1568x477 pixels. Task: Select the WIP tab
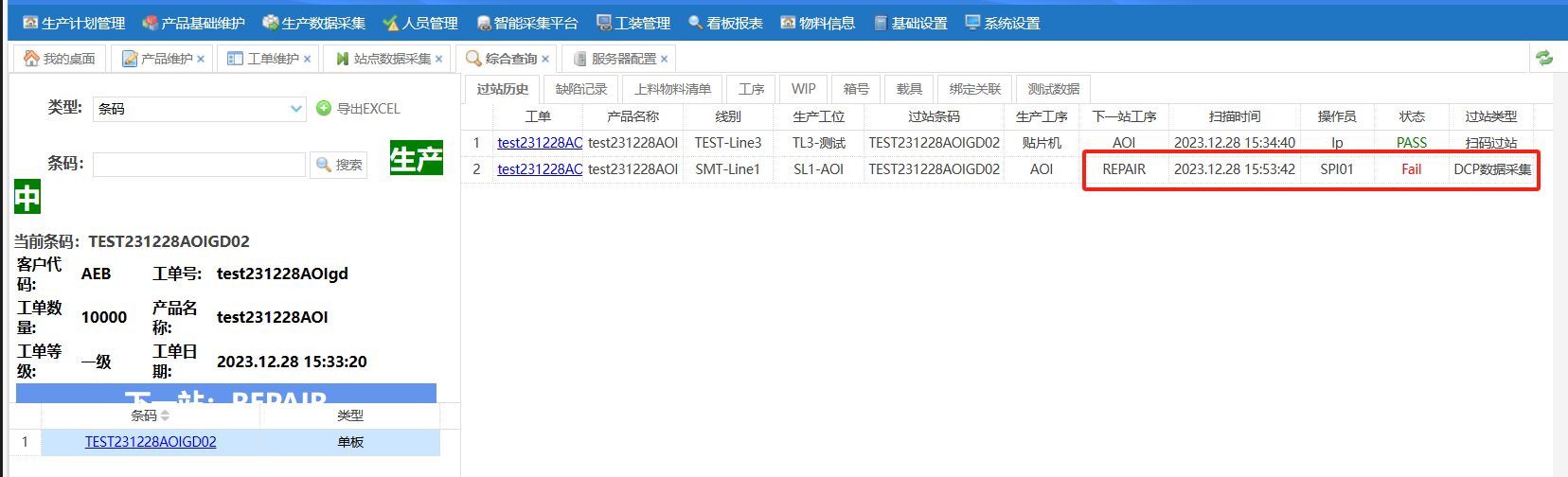803,89
